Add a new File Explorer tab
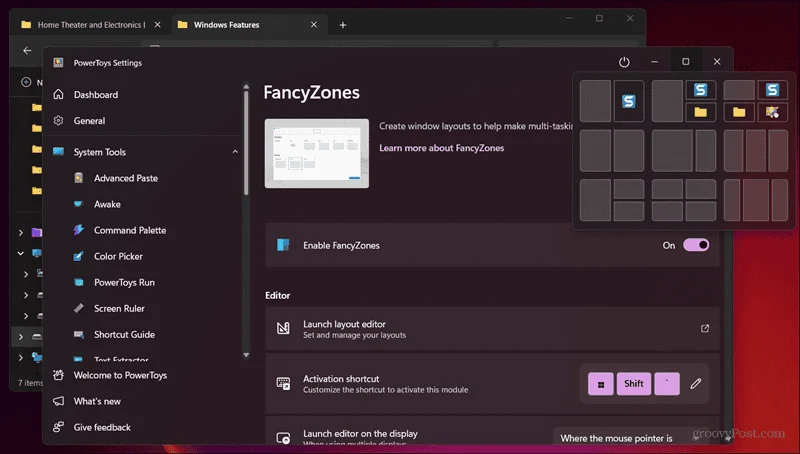The image size is (800, 454). (343, 24)
